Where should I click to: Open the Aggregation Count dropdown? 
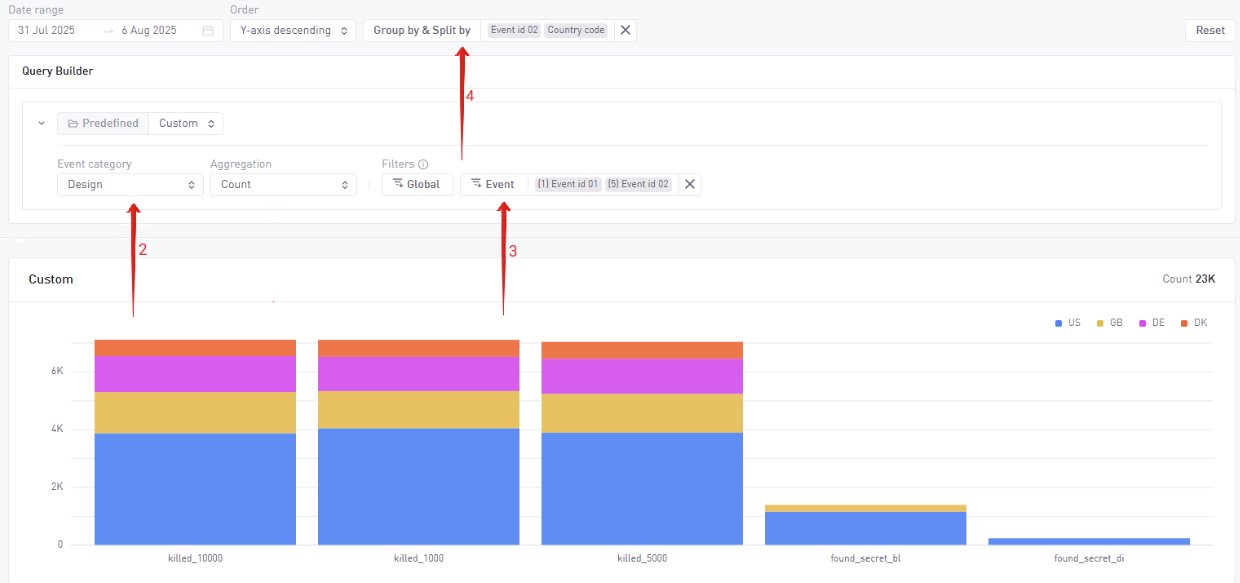[283, 184]
